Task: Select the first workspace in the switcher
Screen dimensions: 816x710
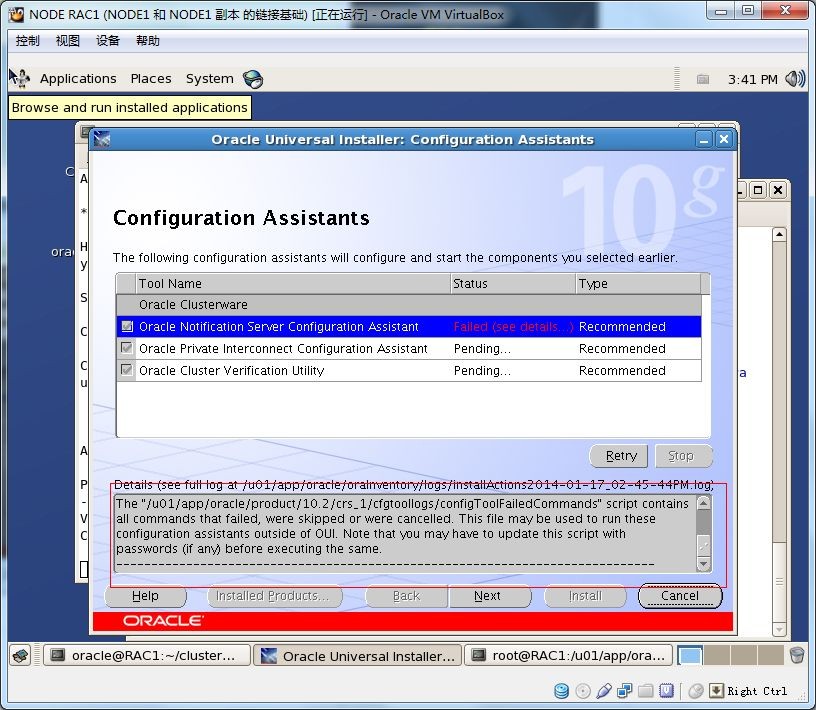Action: pyautogui.click(x=690, y=655)
